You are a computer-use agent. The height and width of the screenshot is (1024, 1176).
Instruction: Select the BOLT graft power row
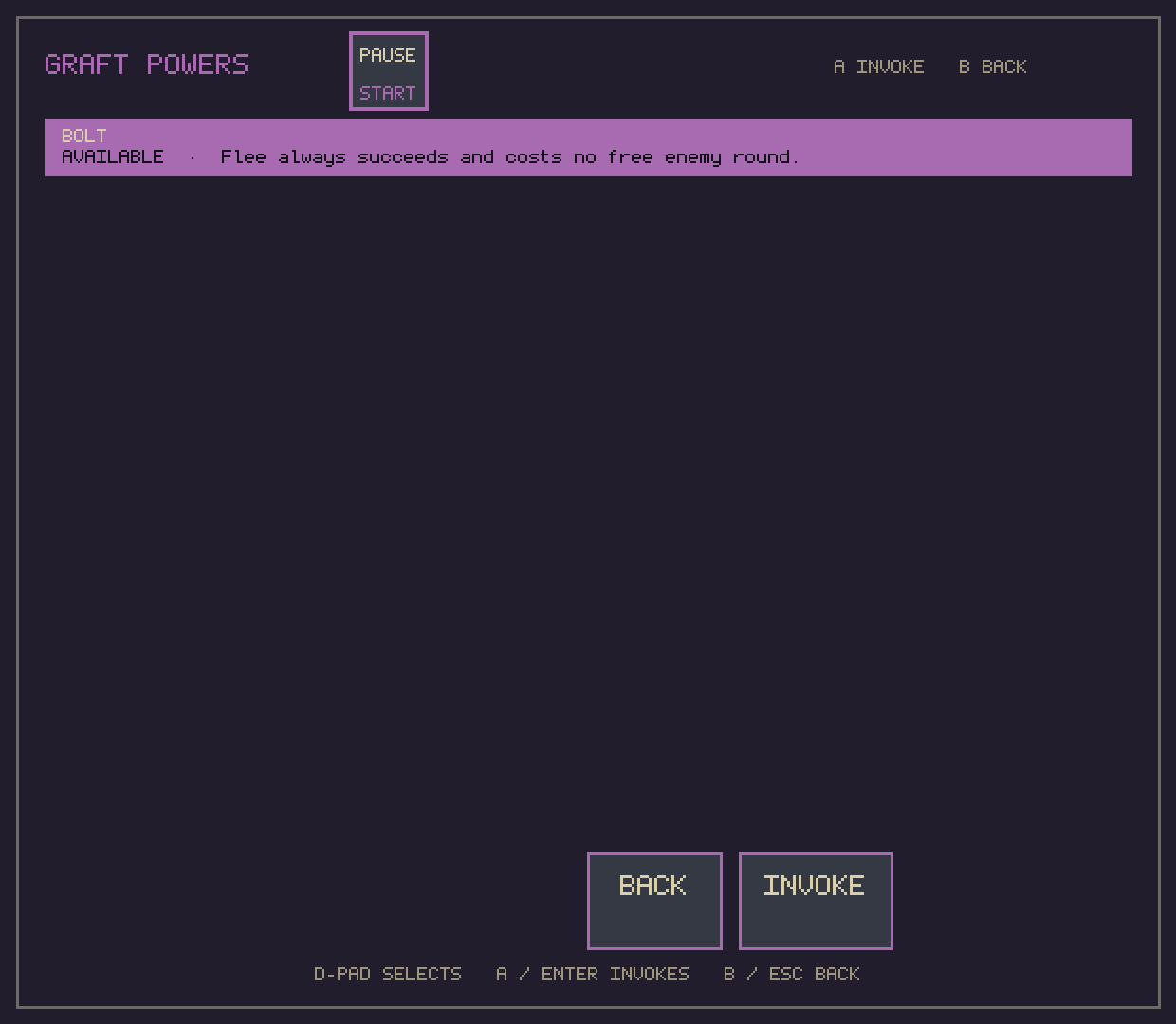(x=588, y=147)
